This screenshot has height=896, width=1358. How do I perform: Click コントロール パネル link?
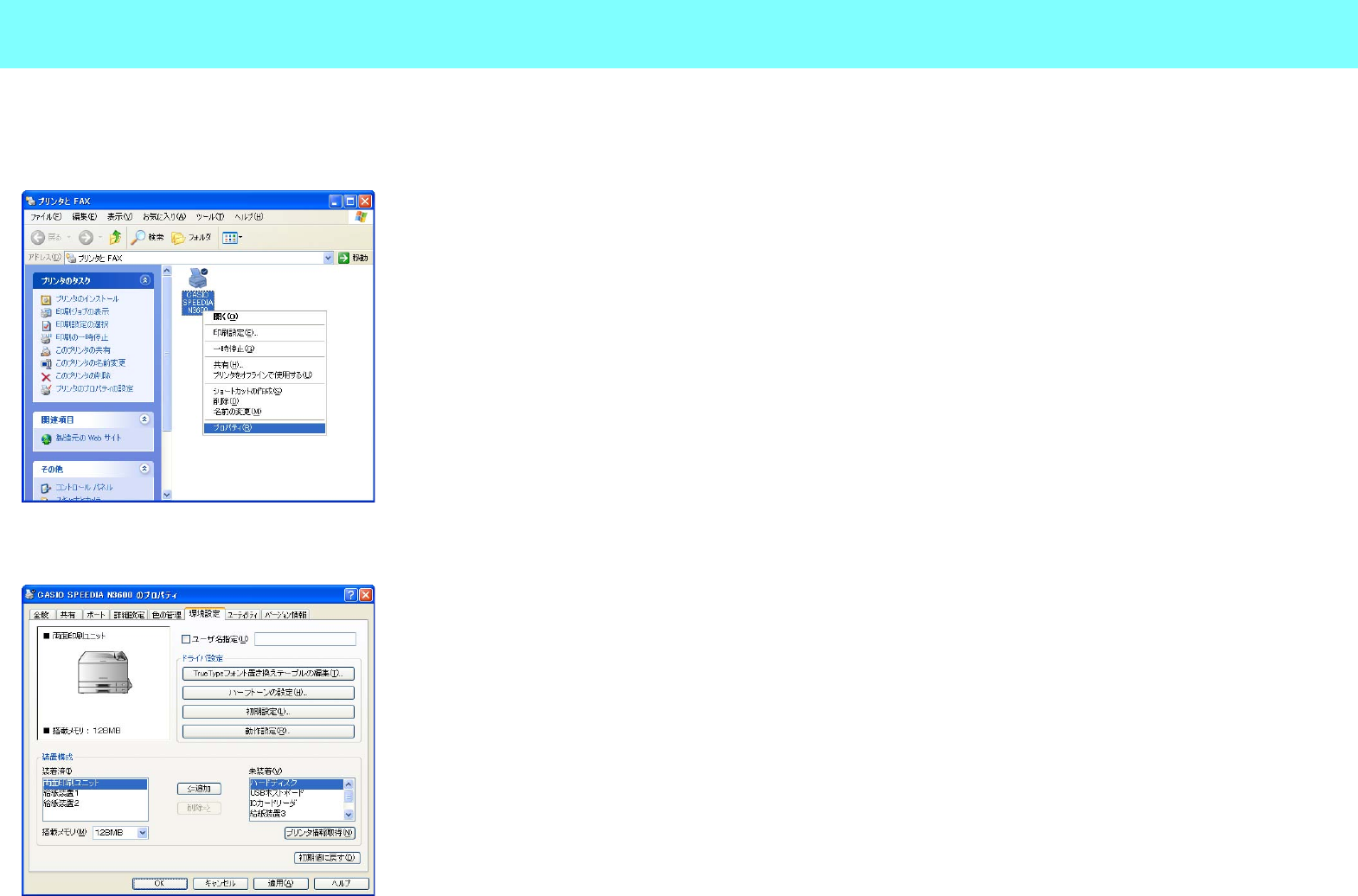(84, 488)
